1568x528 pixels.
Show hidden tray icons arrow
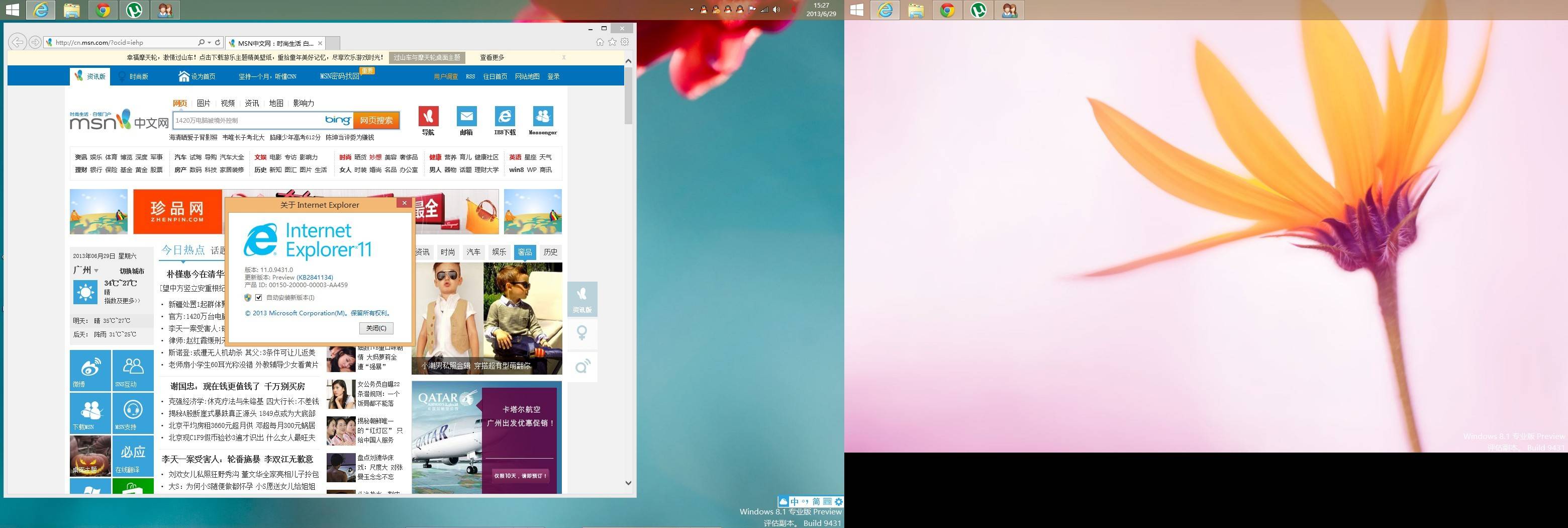(x=692, y=10)
